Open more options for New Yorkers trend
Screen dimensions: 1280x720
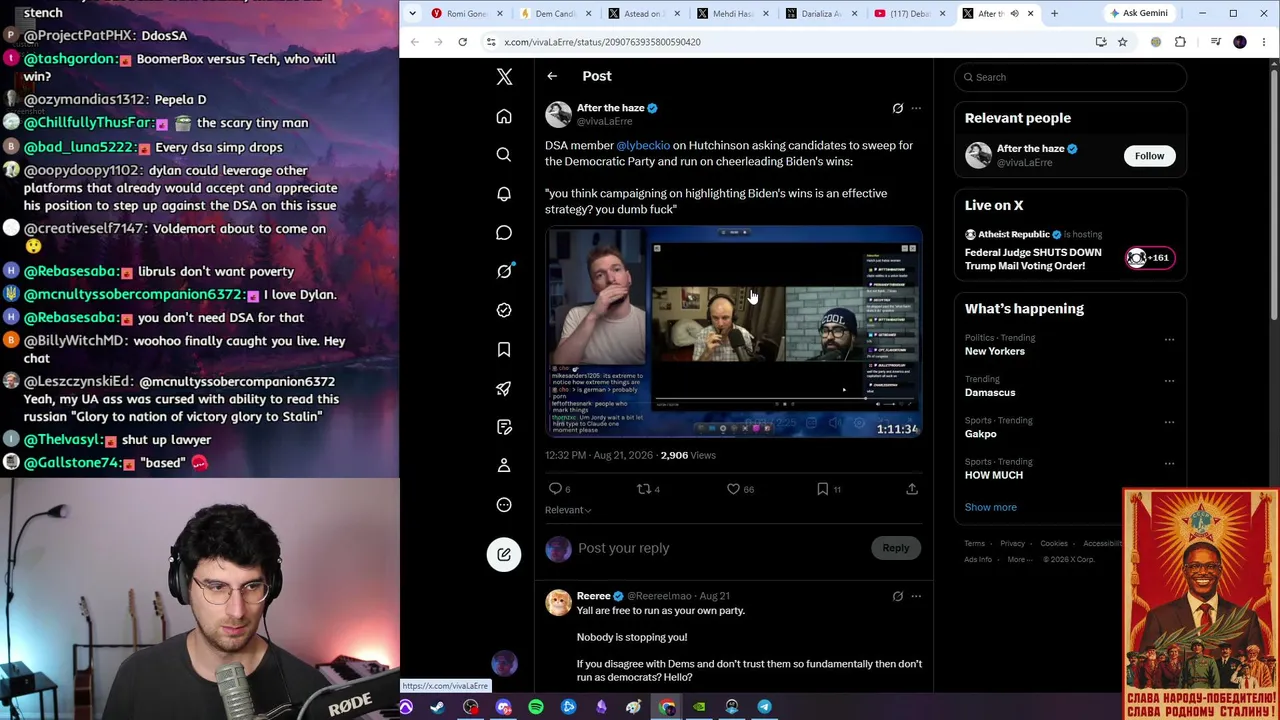1169,339
